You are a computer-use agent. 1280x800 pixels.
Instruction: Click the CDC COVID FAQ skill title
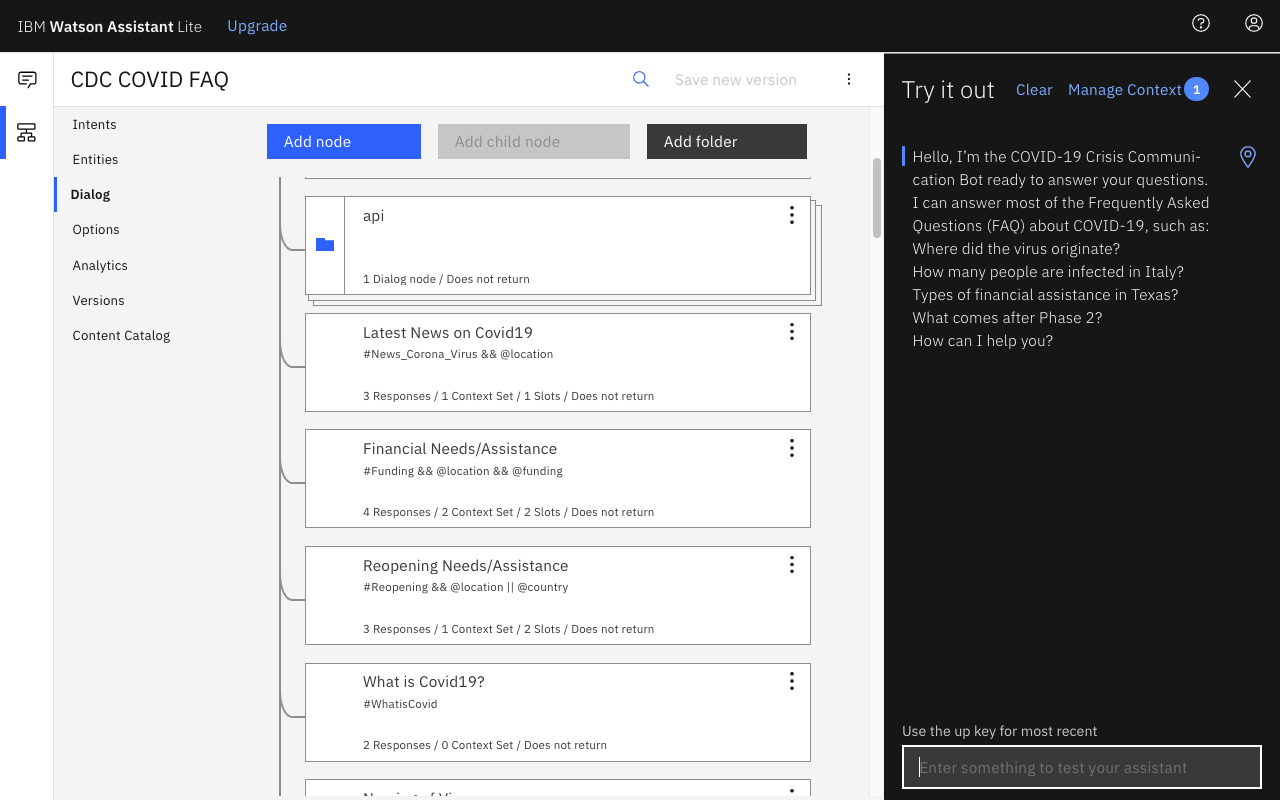click(x=150, y=79)
